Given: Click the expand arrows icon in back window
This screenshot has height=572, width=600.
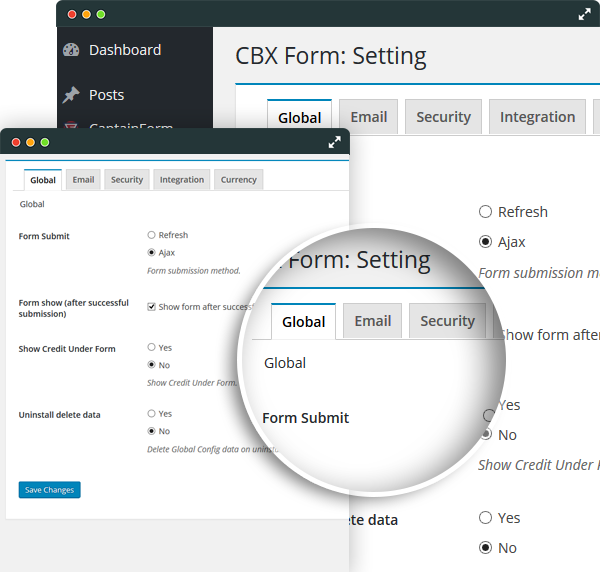Looking at the screenshot, I should click(x=584, y=15).
